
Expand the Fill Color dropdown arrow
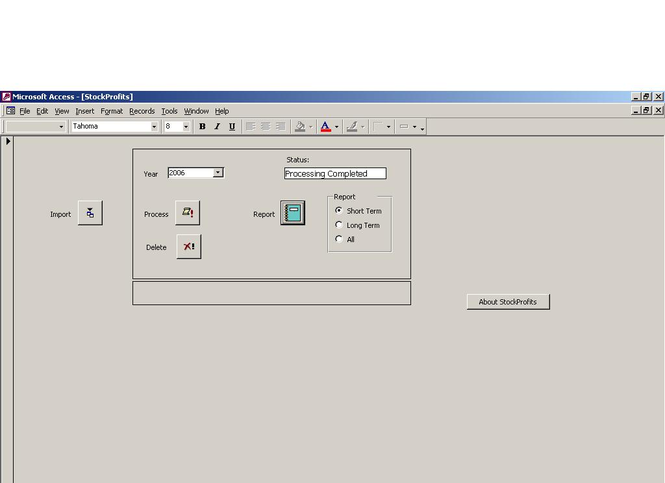click(310, 126)
